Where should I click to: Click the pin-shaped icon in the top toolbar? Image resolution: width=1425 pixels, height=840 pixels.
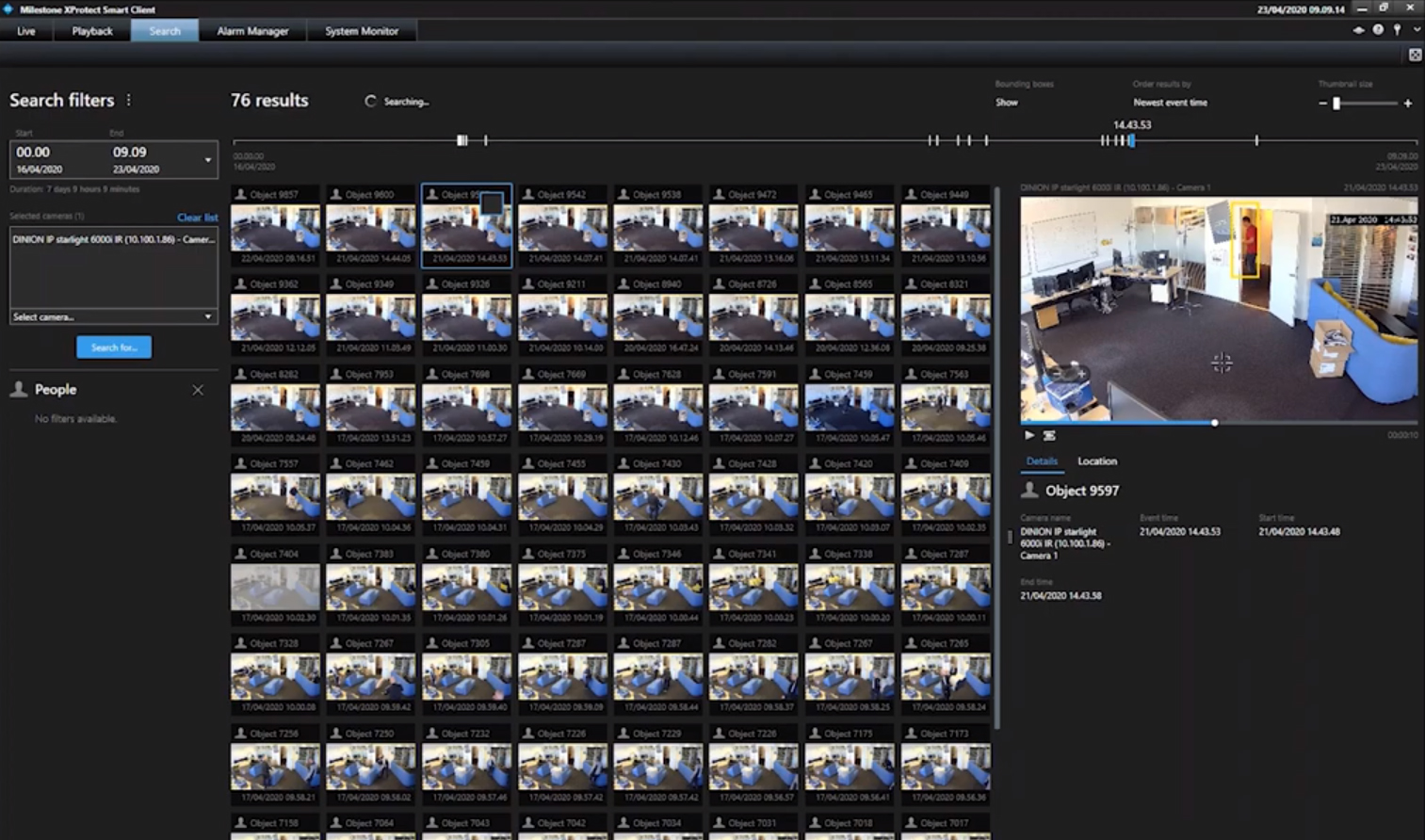(1397, 30)
